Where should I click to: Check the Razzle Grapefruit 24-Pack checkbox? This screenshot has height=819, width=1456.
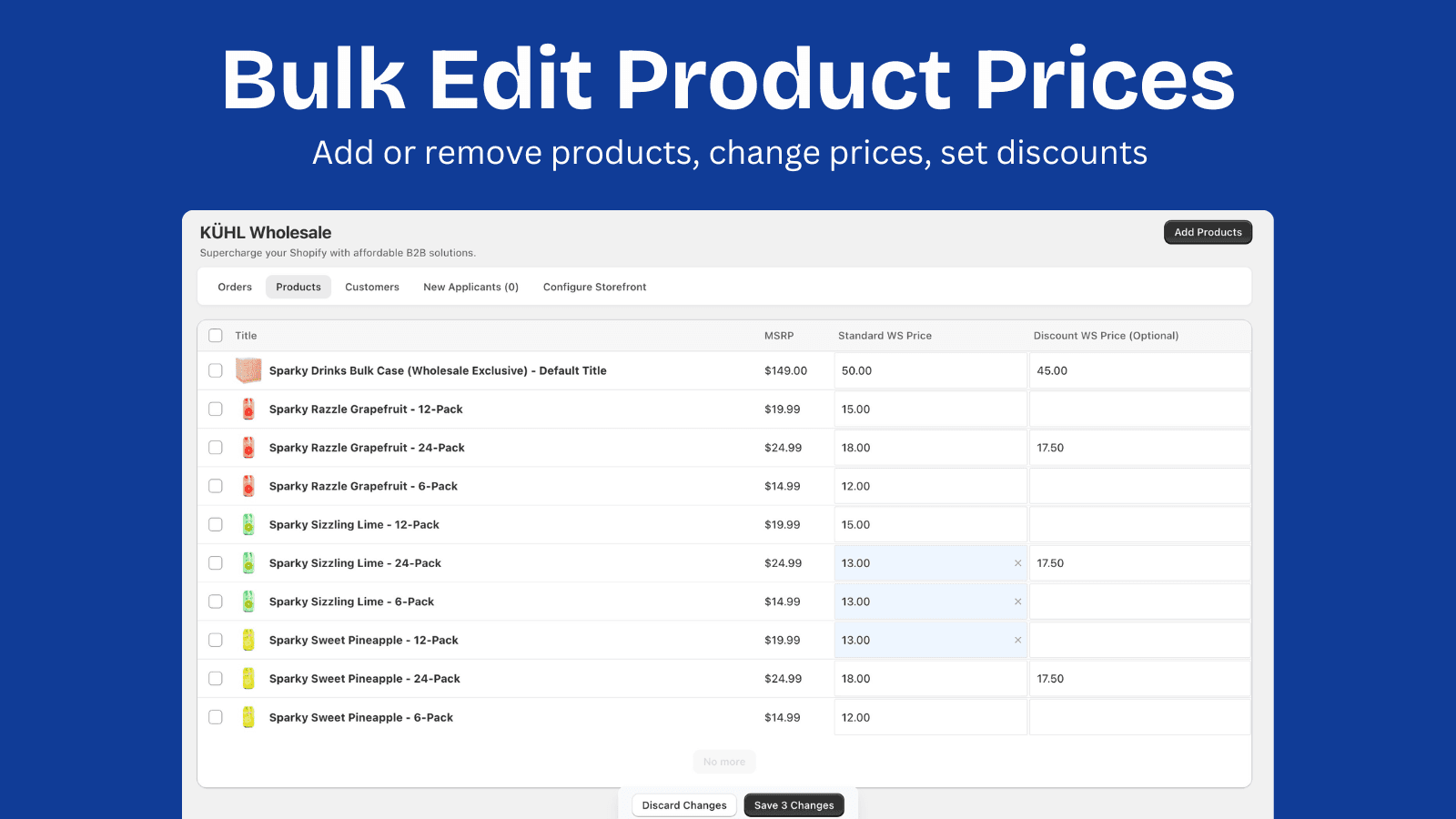[x=216, y=448]
